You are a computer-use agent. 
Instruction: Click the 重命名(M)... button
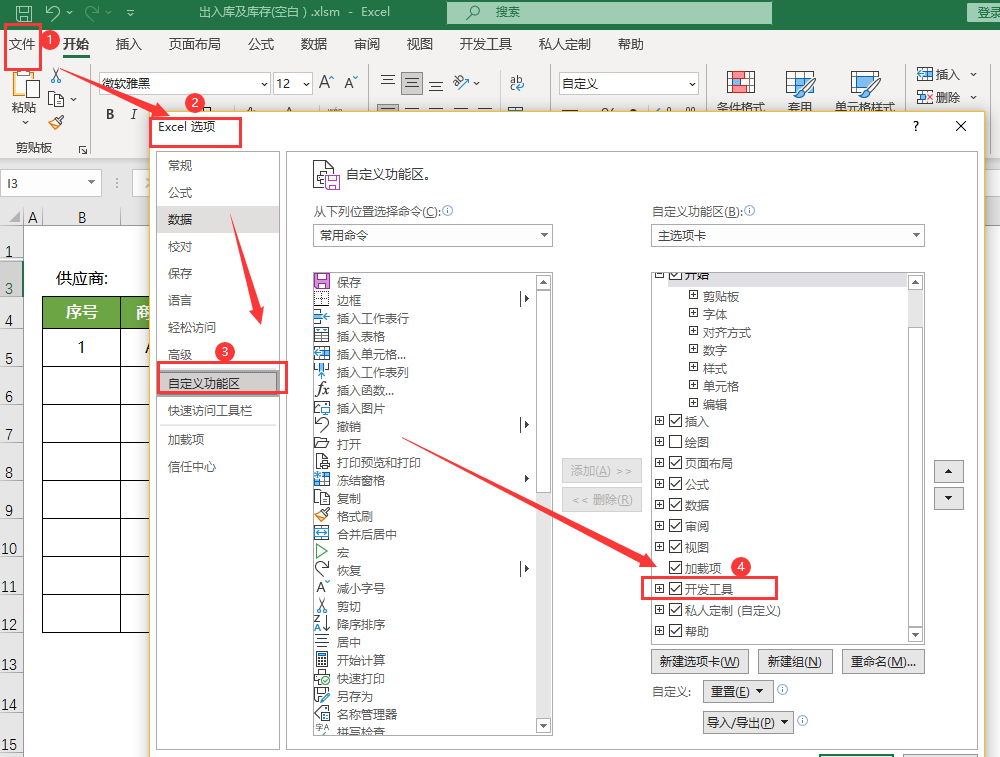pos(883,662)
